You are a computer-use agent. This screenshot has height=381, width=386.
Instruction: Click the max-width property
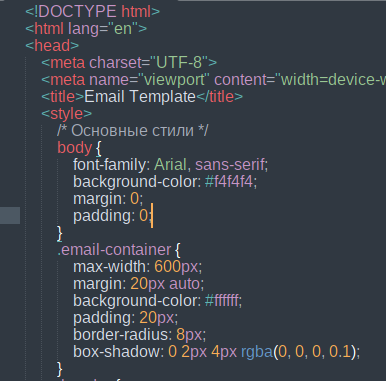[110, 267]
